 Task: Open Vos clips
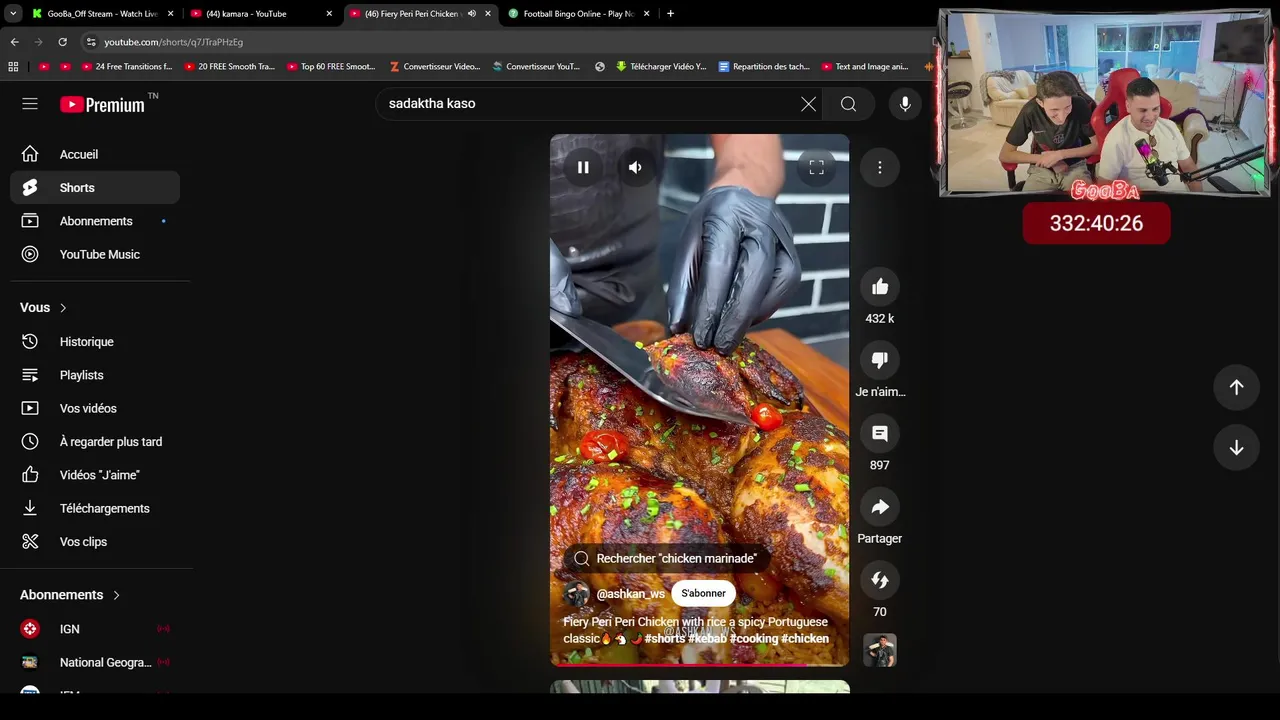95,542
